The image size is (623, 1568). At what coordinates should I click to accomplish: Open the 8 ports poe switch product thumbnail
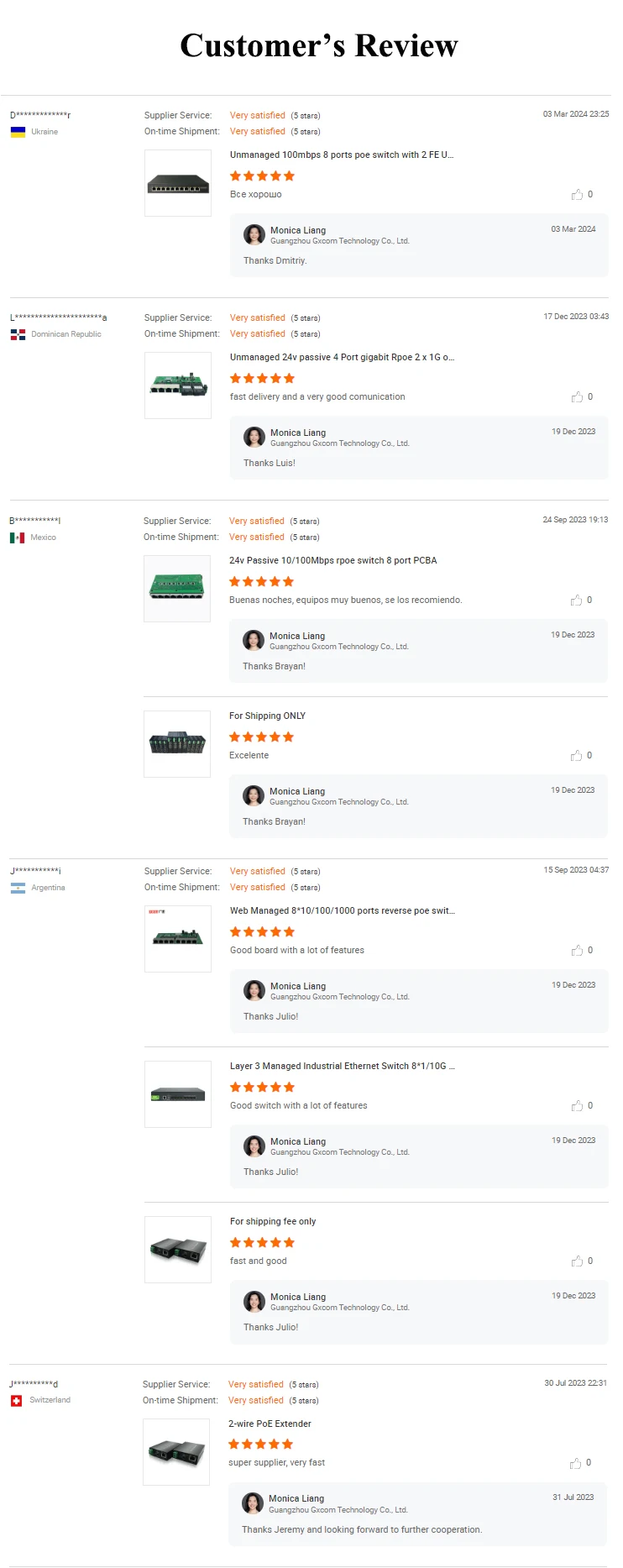[178, 183]
